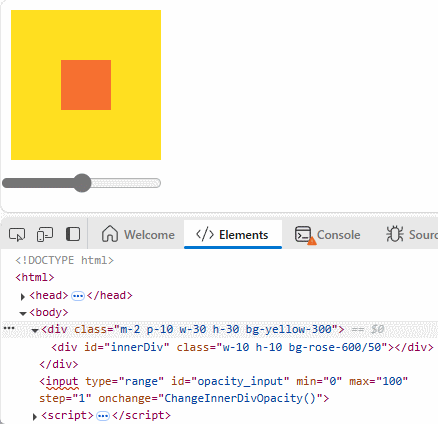This screenshot has height=424, width=438.
Task: Toggle the activity bar sidebar icon
Action: tap(73, 234)
